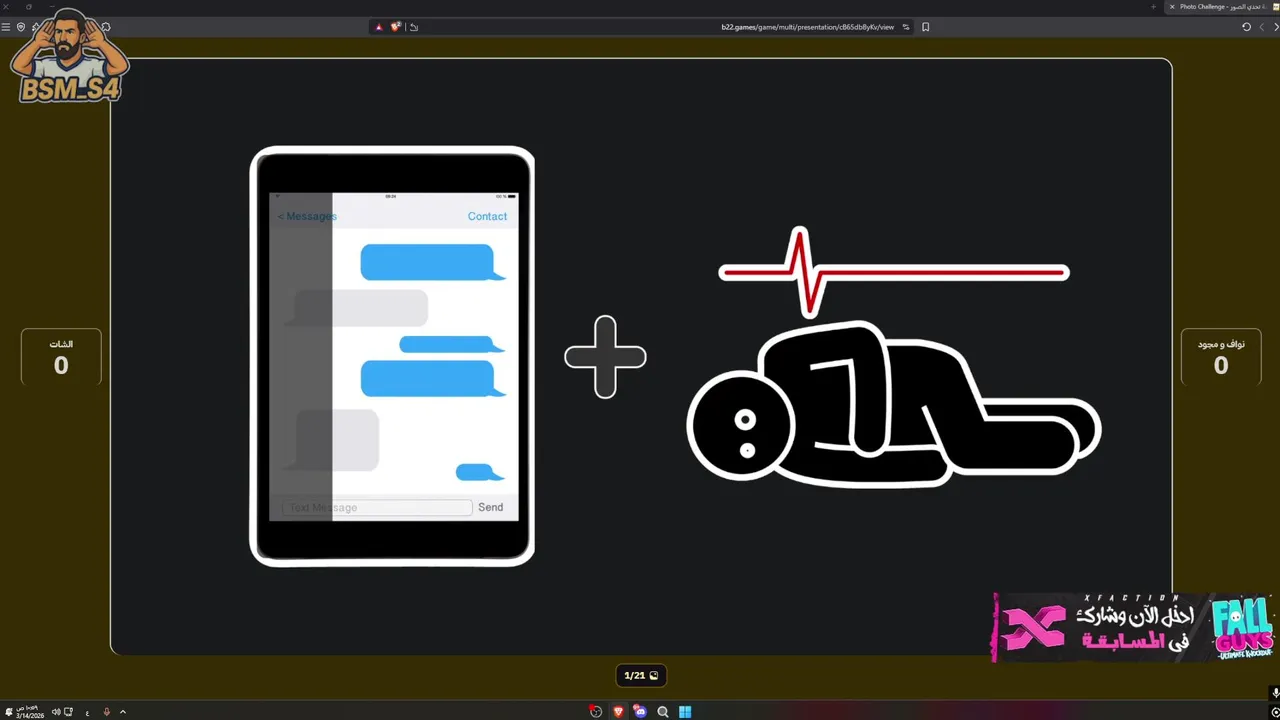
Task: Open the Brave Shields lion icon
Action: pos(395,27)
